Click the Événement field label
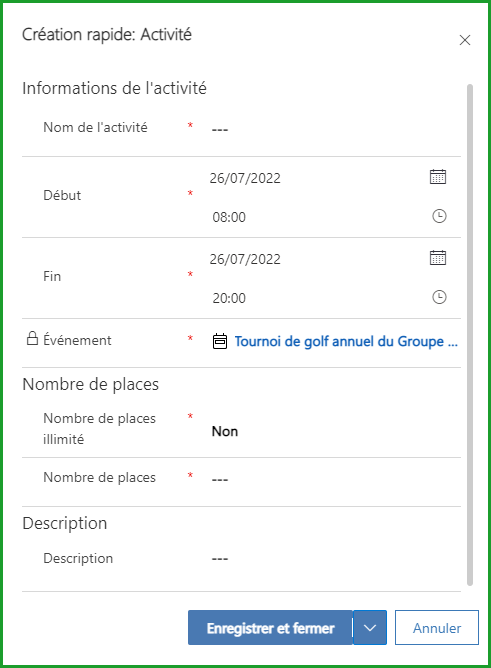491x668 pixels. 77,340
